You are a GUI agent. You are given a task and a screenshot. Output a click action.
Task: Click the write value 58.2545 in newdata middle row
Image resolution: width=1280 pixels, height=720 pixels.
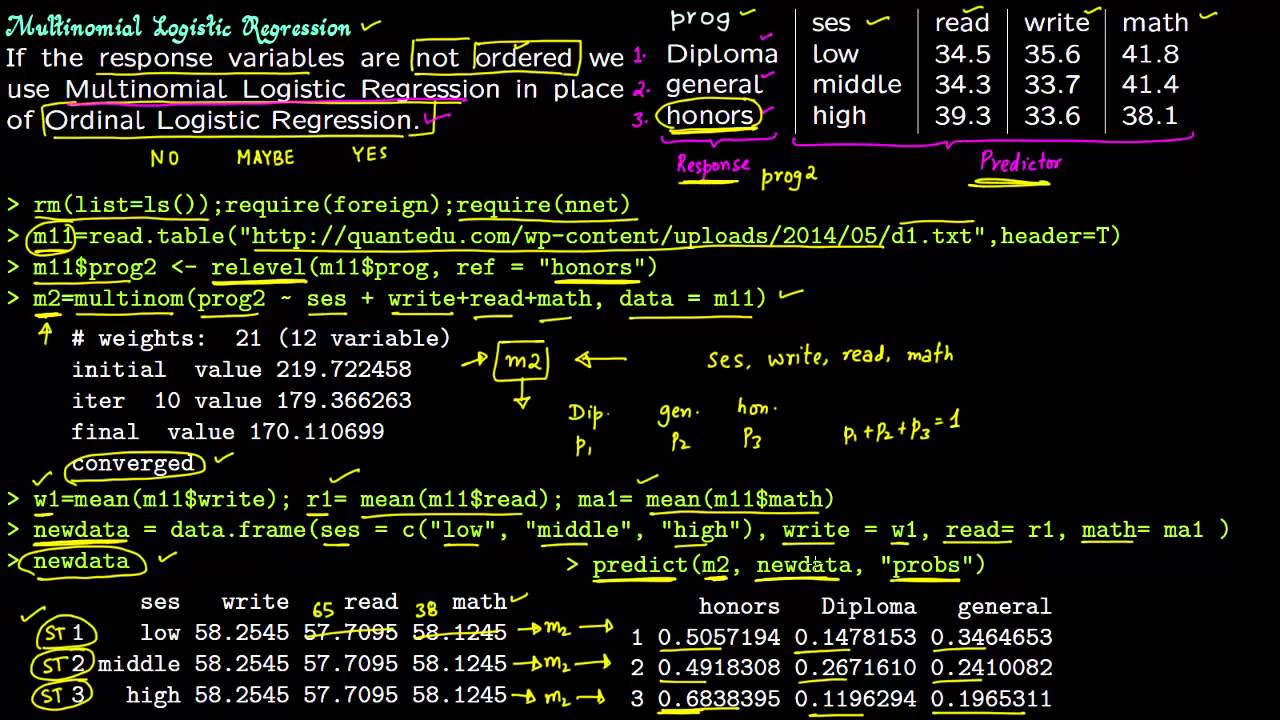(x=241, y=663)
